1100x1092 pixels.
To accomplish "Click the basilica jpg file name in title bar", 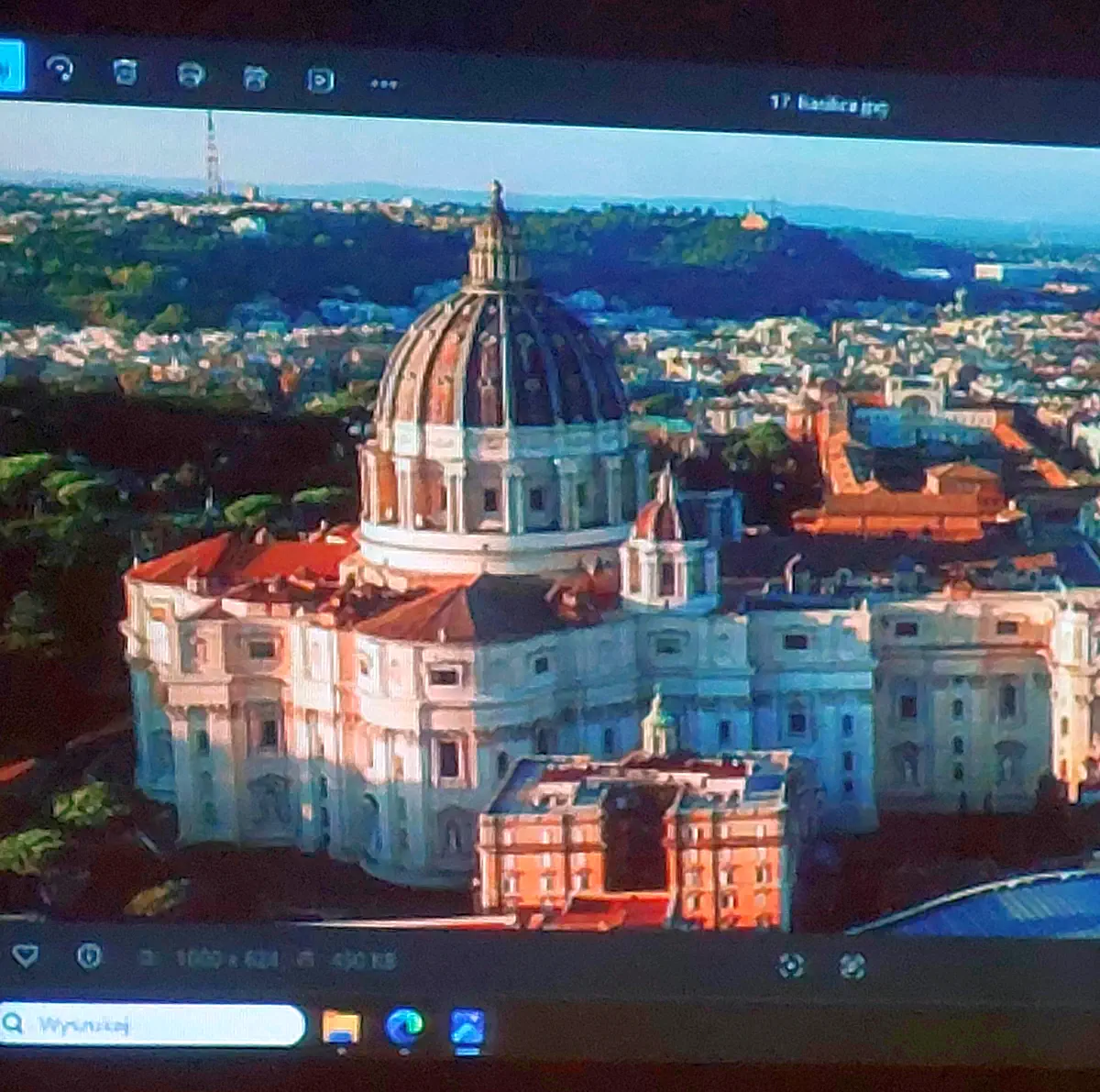I will [x=829, y=105].
